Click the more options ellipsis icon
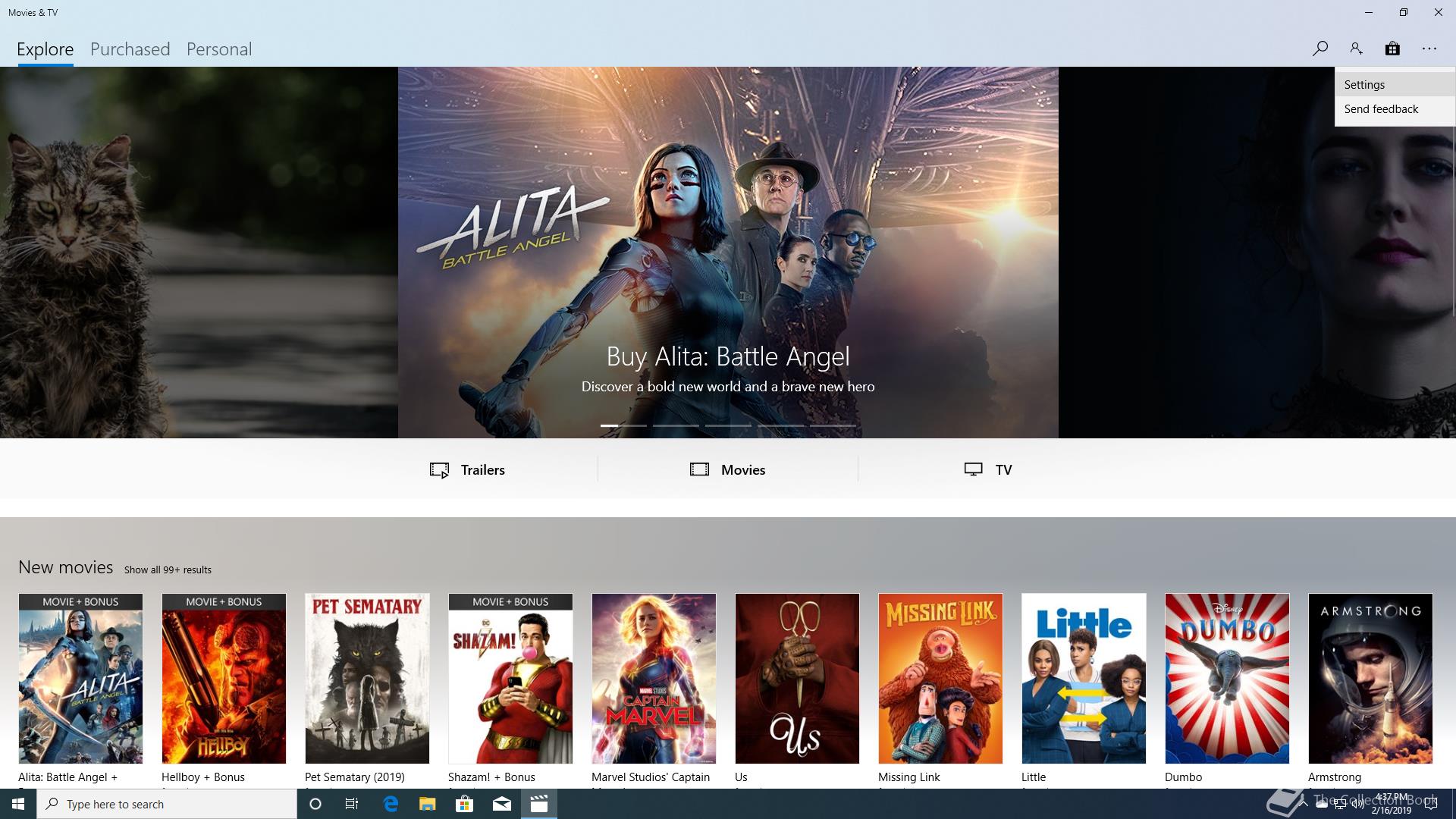This screenshot has width=1456, height=819. click(1429, 49)
